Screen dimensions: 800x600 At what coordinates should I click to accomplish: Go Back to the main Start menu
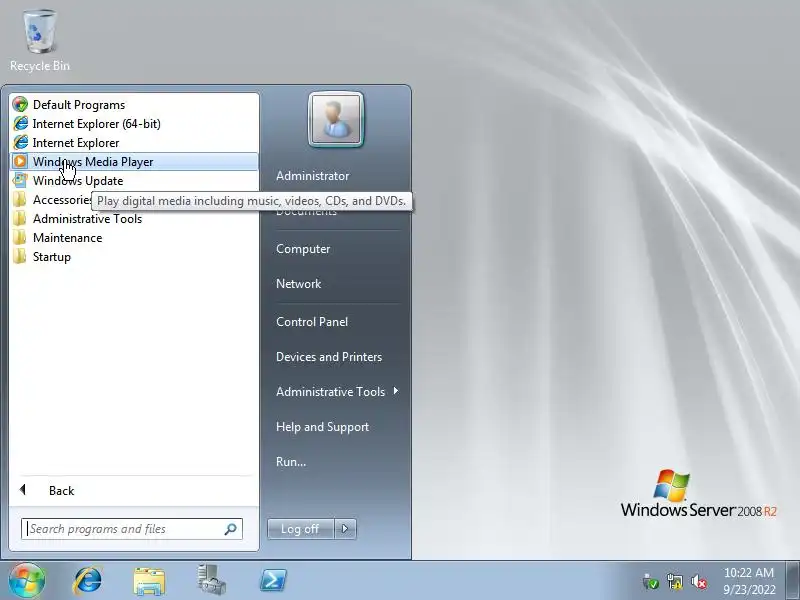pos(134,490)
